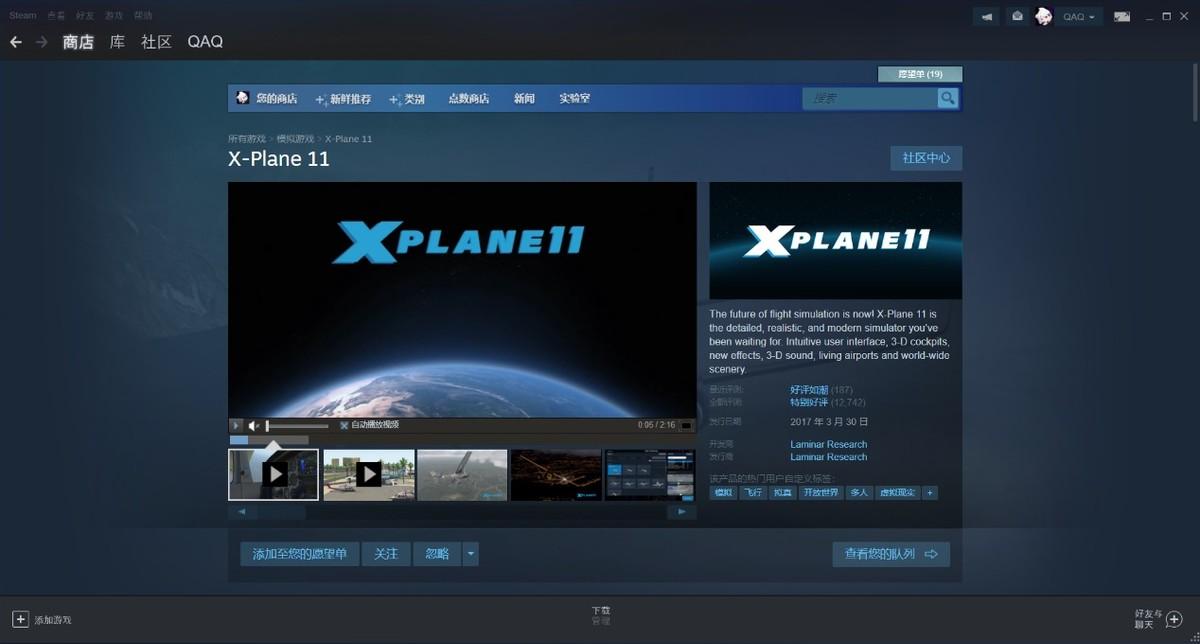
Task: Click 添加至您的愿望单 button
Action: [299, 554]
